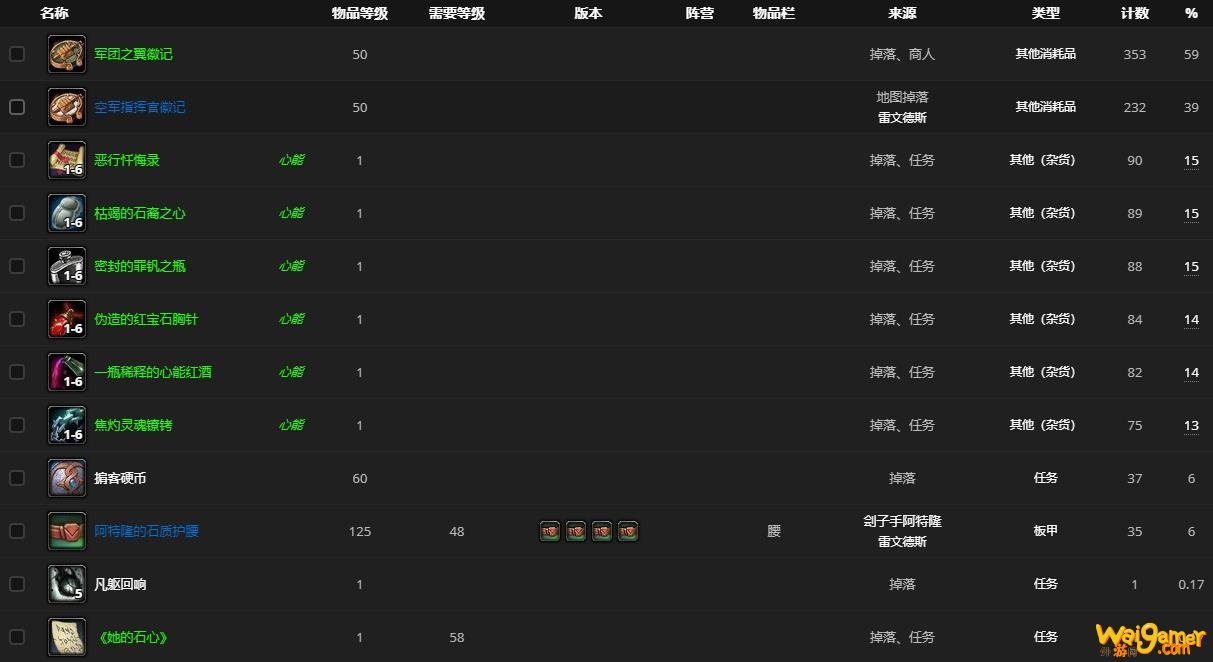Click 刽子手阿特隆 source link
1213x662 pixels.
pos(902,521)
